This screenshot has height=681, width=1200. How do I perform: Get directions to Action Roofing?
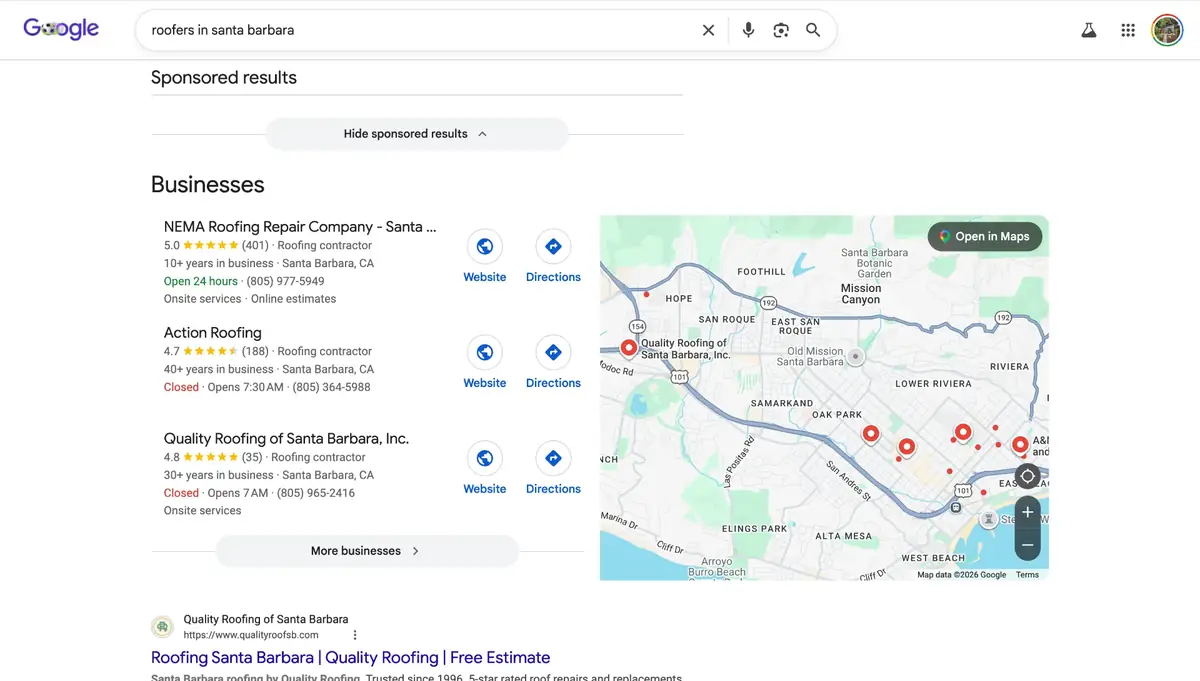[x=553, y=352]
